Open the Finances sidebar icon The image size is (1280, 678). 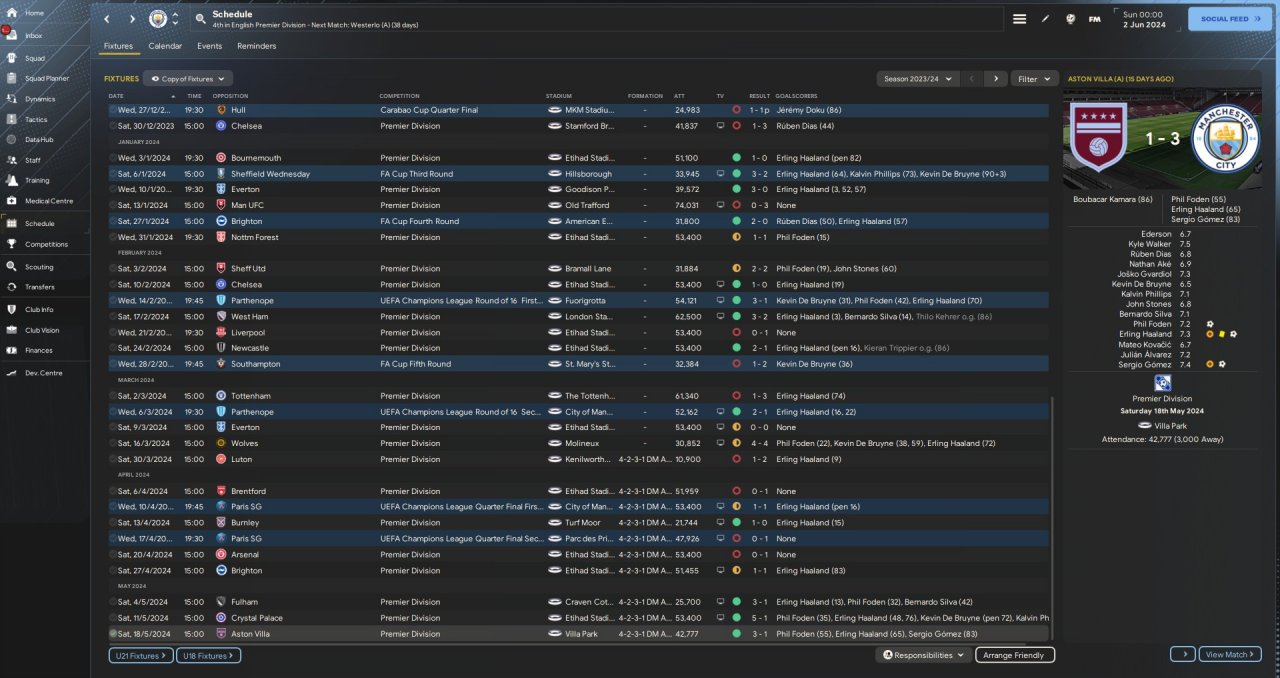tap(11, 351)
